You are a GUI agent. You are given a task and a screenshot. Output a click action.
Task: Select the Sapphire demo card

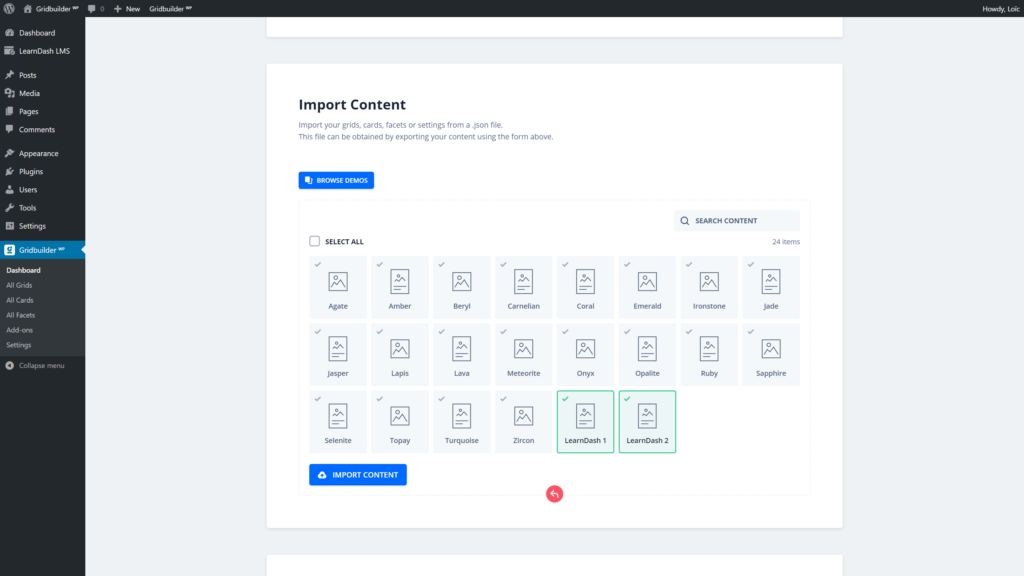click(x=771, y=355)
